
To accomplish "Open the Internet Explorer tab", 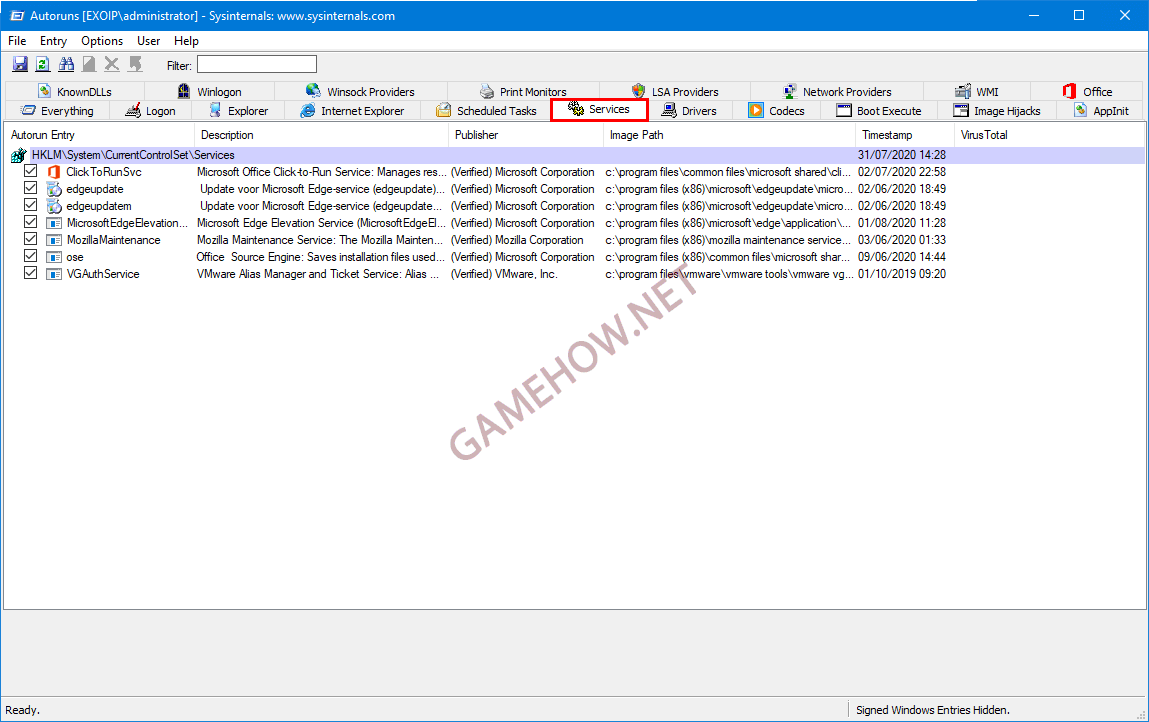I will click(x=352, y=111).
